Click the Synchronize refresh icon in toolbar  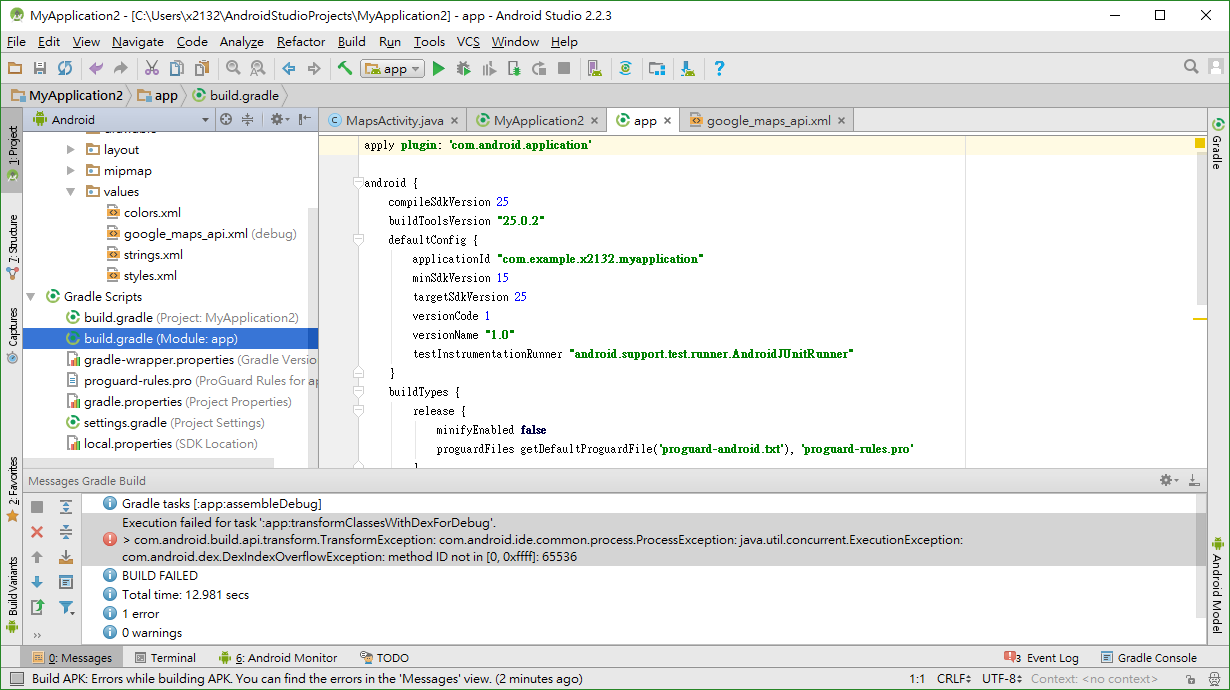65,68
